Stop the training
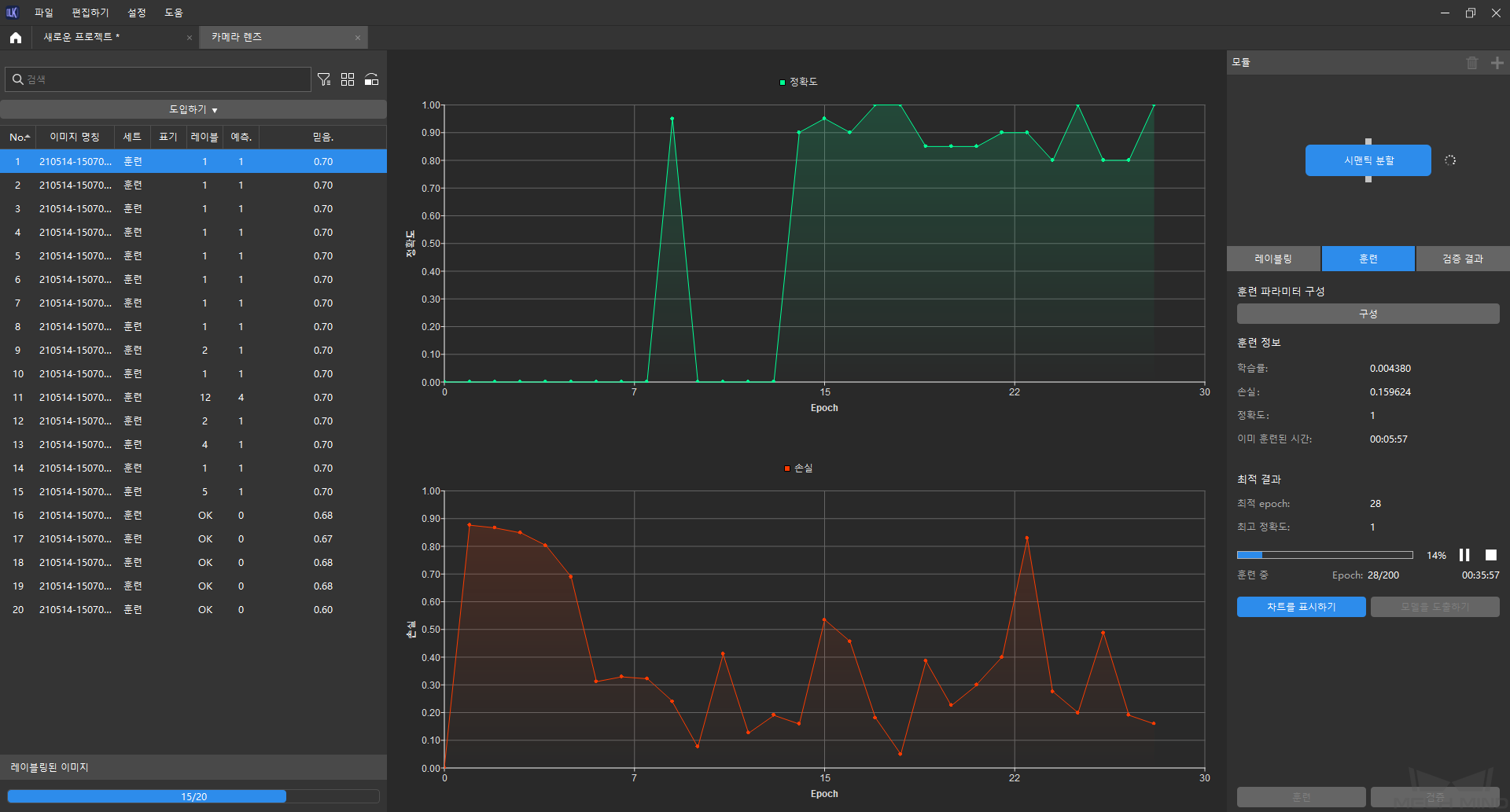The width and height of the screenshot is (1510, 812). [x=1491, y=555]
